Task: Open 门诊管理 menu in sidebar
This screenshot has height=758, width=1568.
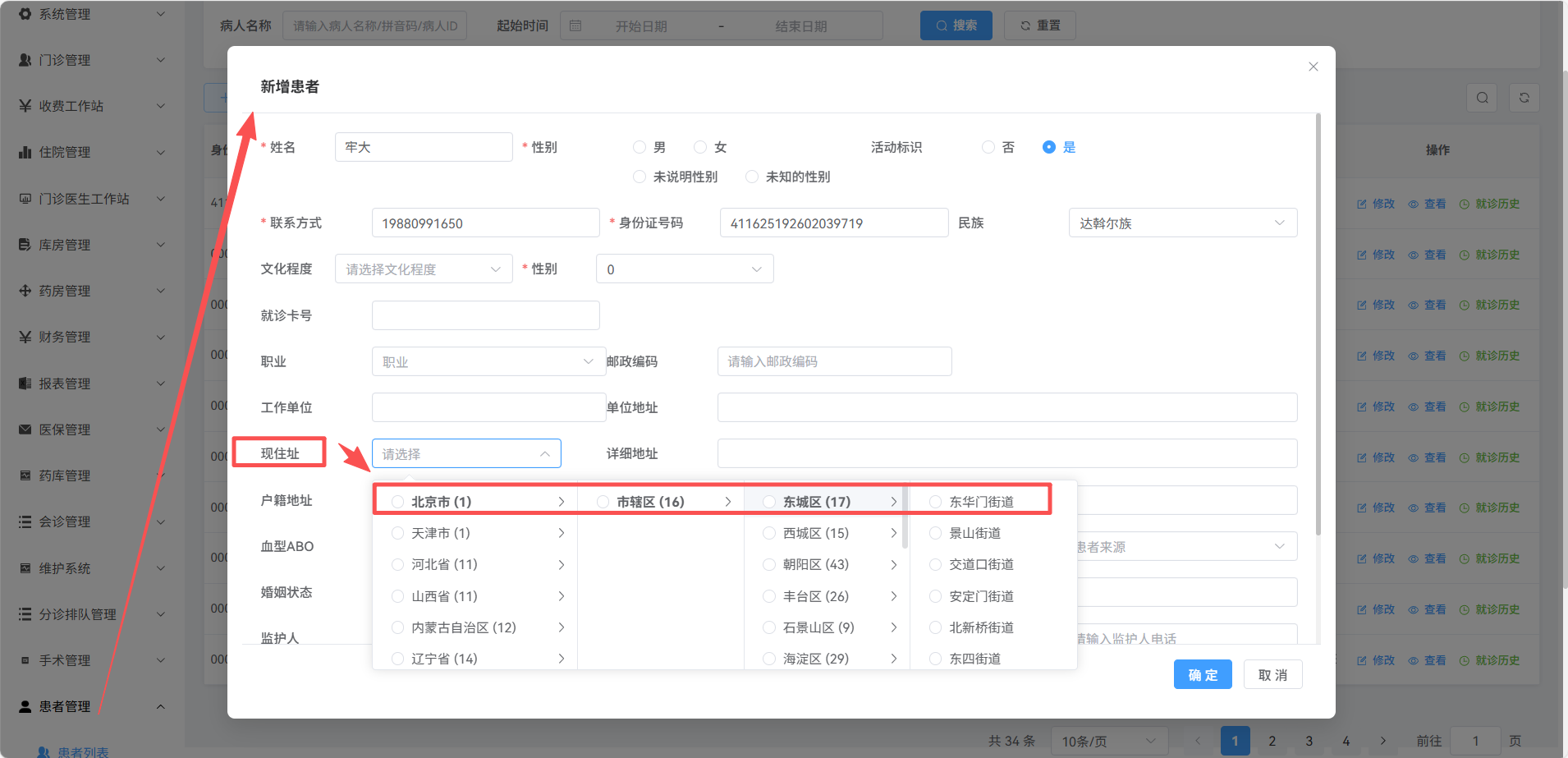Action: (x=90, y=60)
